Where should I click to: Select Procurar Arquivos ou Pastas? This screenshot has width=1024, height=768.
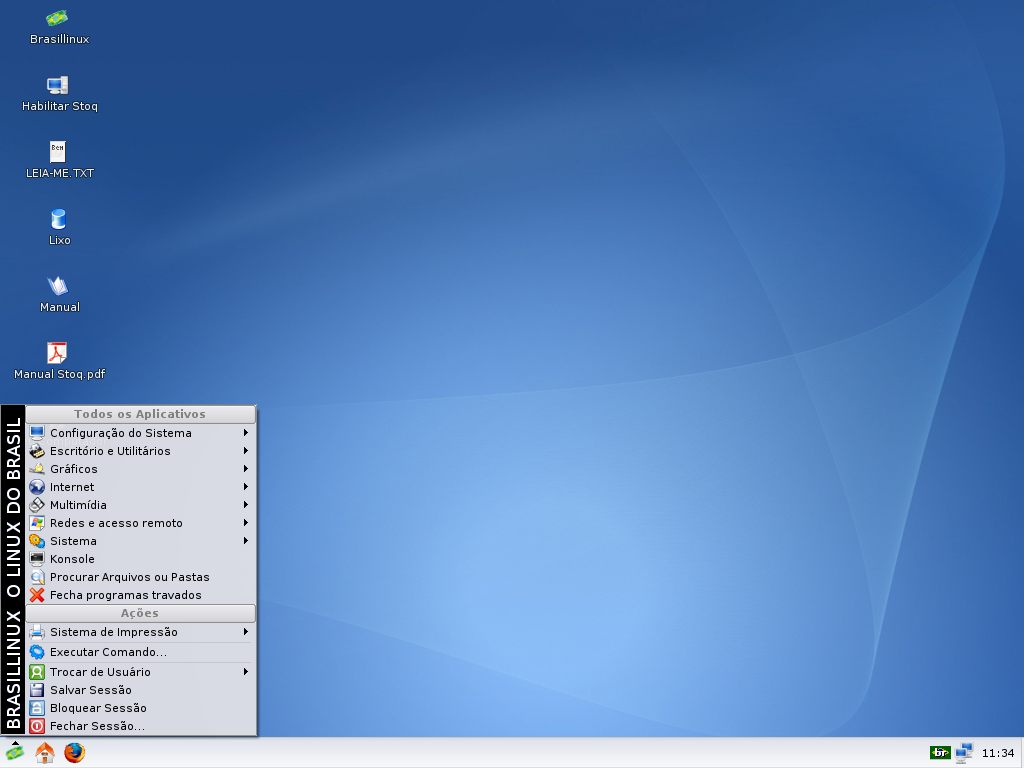(x=140, y=577)
